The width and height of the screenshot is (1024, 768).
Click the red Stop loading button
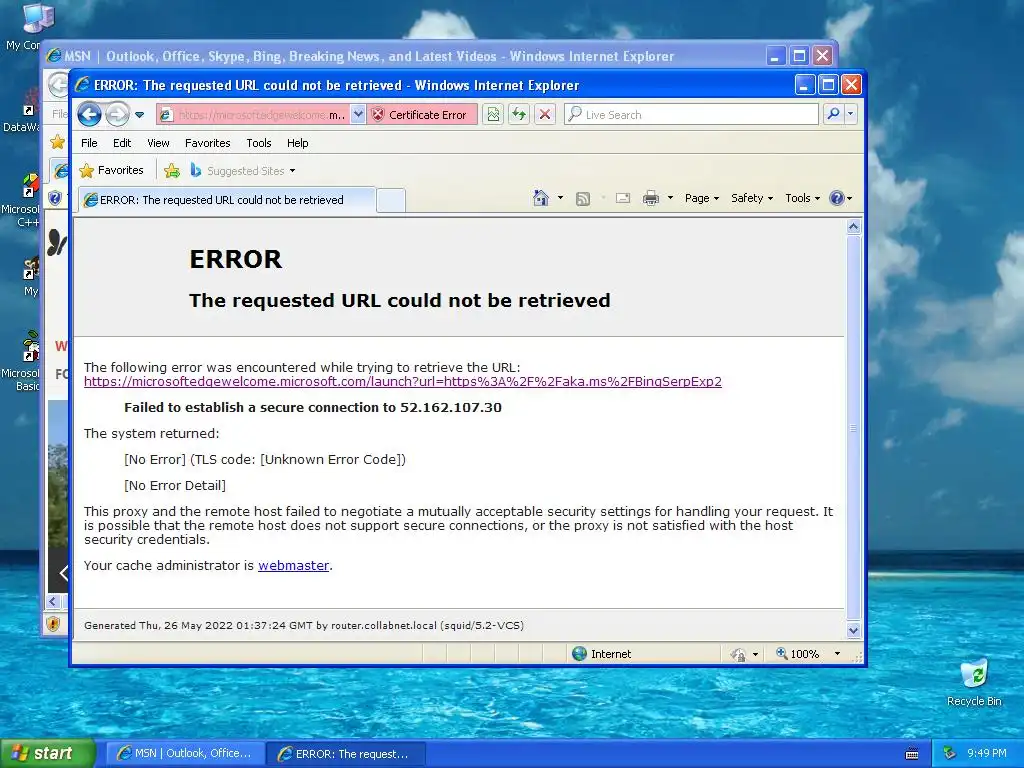545,115
